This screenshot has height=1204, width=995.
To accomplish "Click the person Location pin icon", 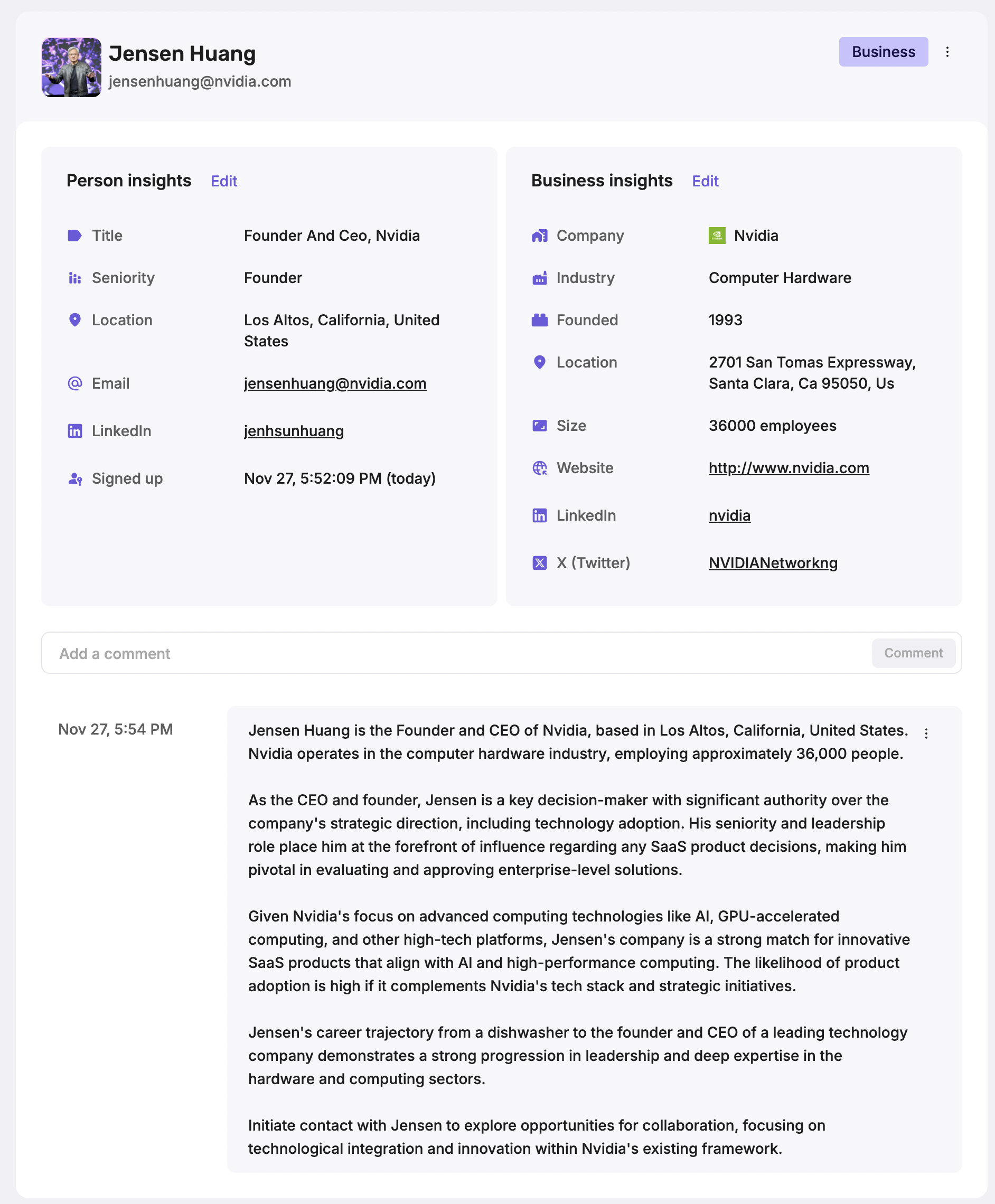I will [74, 320].
